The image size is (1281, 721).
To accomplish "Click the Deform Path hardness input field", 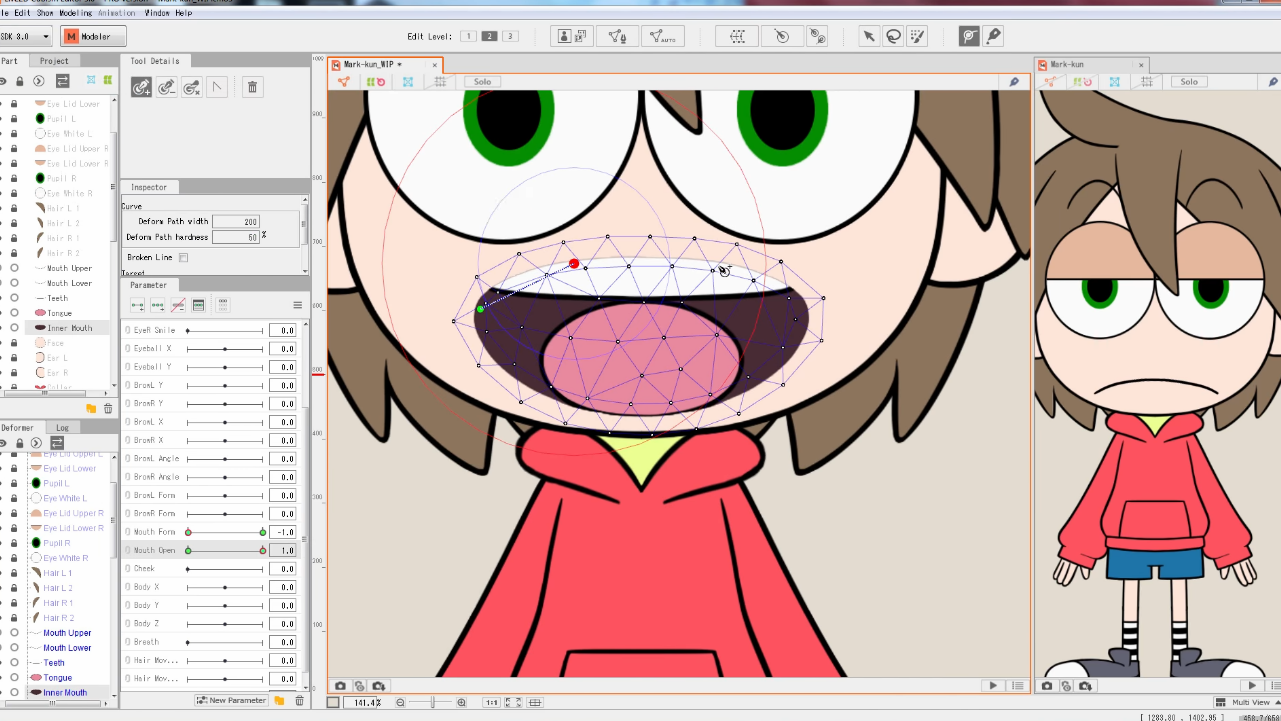I will 236,237.
